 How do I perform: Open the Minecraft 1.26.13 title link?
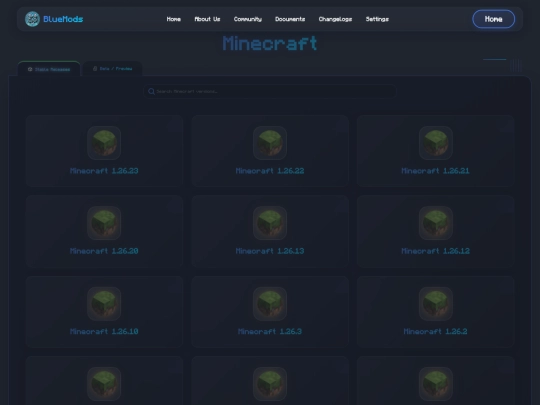(270, 251)
